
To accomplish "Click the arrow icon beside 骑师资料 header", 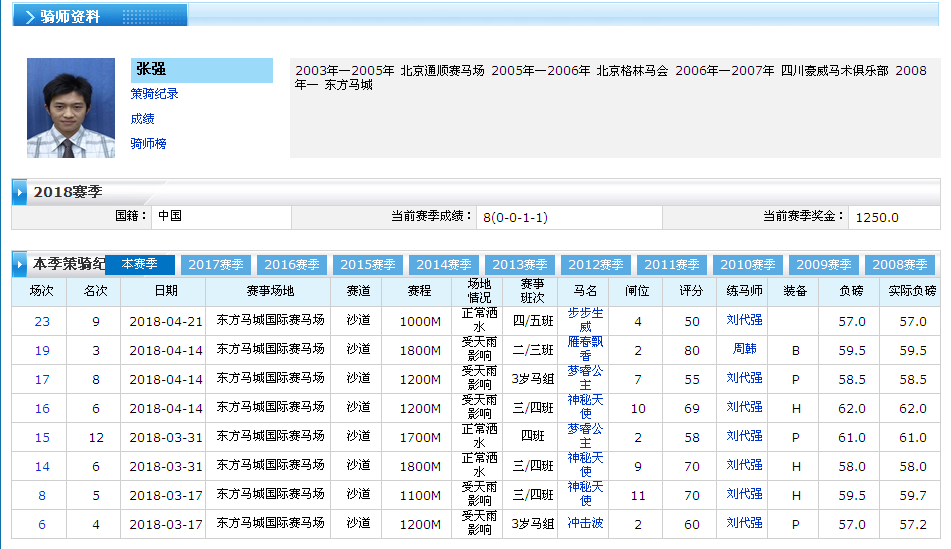I will 30,17.
